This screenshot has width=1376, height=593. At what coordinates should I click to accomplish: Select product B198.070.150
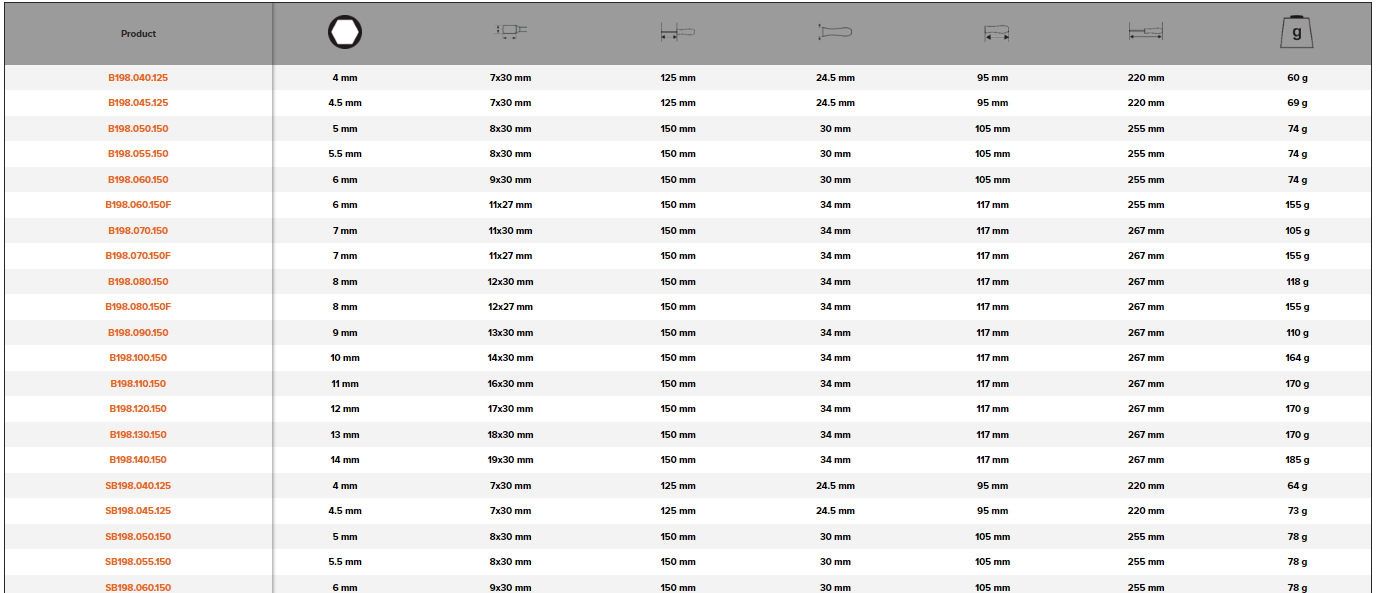138,231
